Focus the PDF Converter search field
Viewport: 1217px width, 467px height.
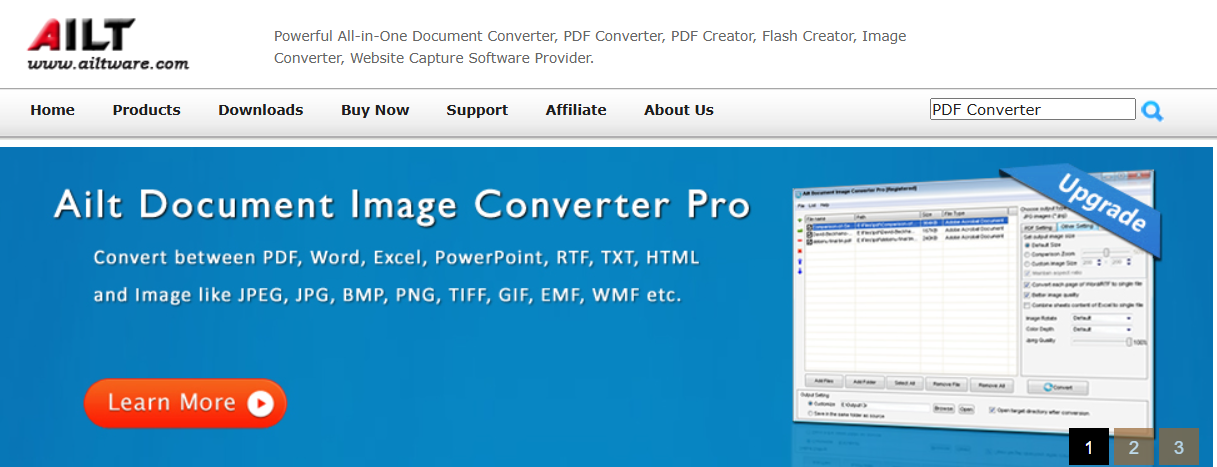click(x=1032, y=110)
